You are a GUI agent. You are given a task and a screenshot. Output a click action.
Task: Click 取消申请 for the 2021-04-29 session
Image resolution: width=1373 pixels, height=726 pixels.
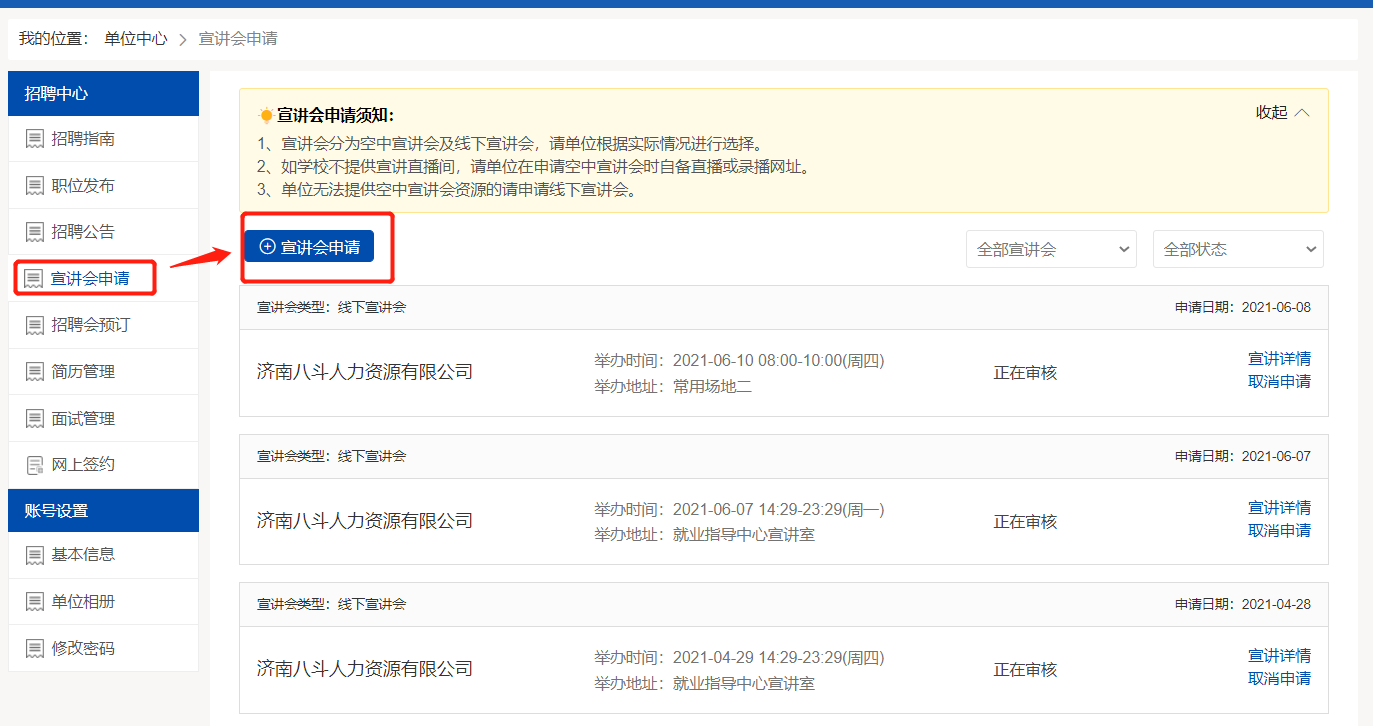pos(1279,678)
